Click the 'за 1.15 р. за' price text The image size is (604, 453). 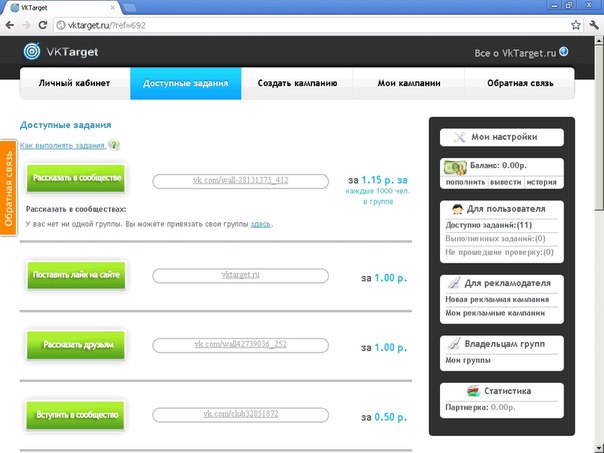click(378, 180)
